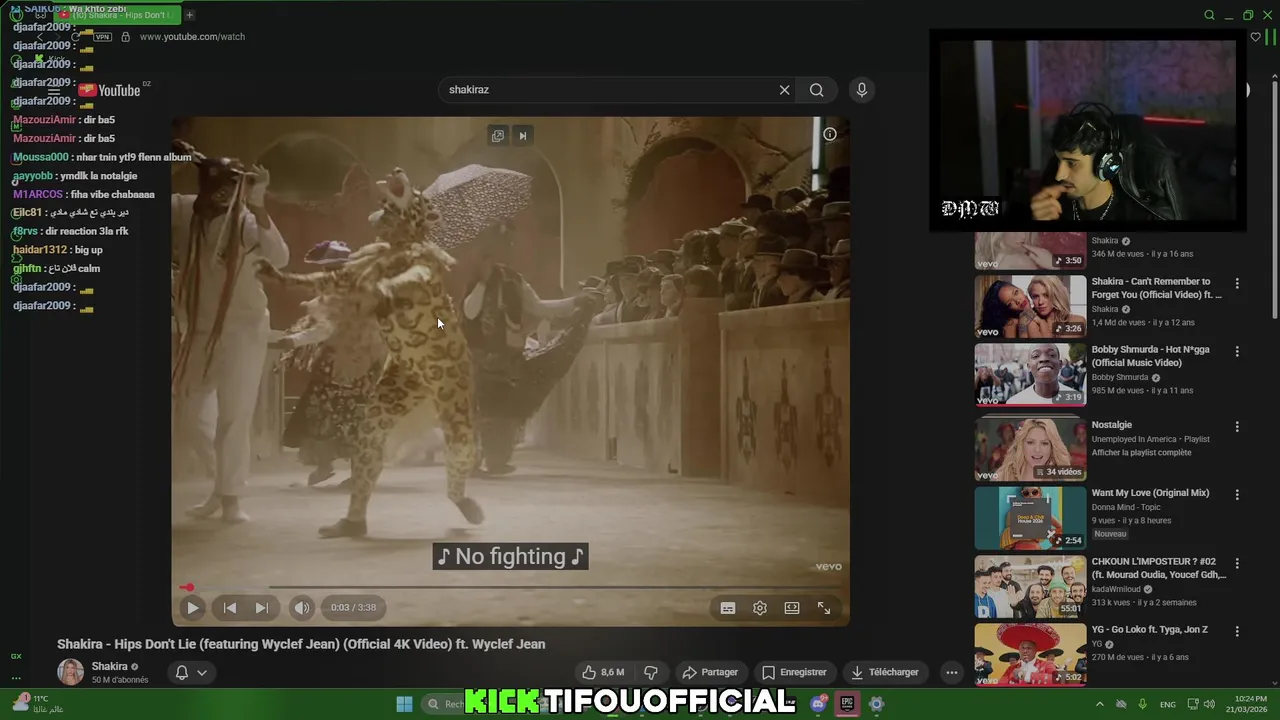Click the Enregistrer save button
1280x720 pixels.
(794, 672)
